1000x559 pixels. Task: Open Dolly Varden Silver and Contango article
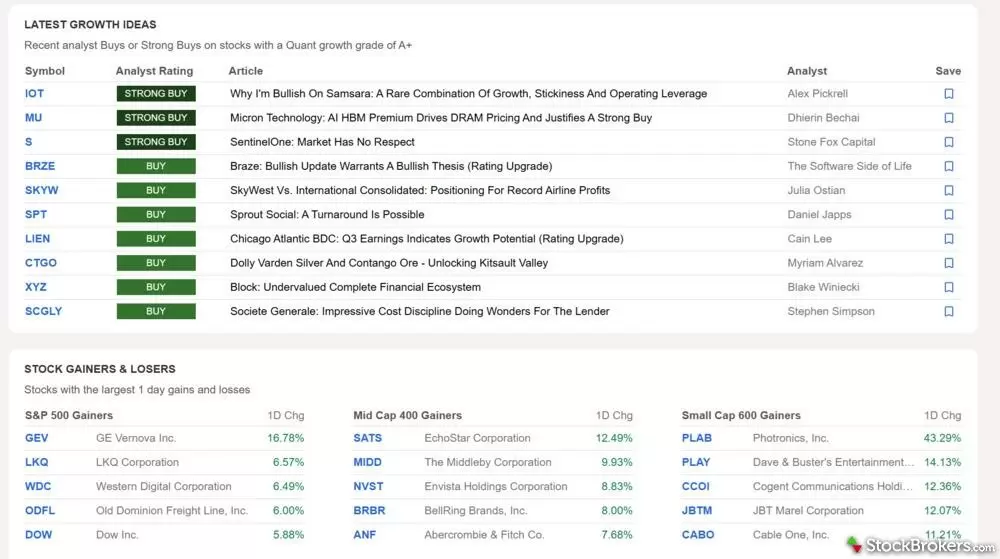coord(388,263)
